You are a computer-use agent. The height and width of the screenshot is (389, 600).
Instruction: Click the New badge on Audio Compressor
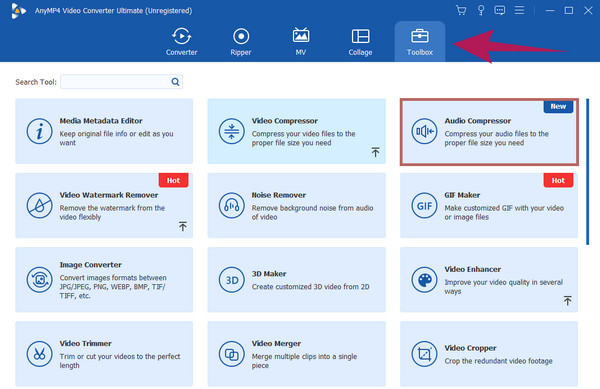[x=558, y=106]
